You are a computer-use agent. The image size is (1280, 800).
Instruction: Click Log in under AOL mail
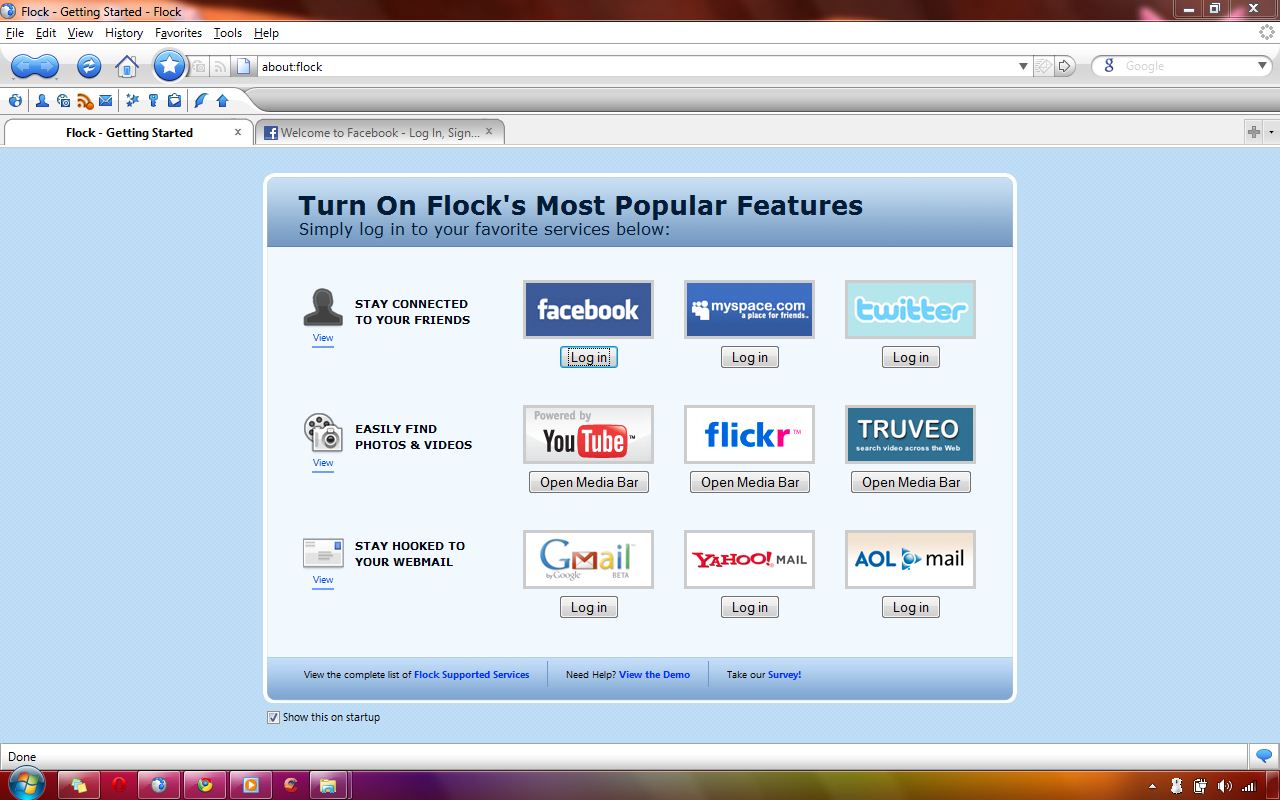tap(911, 607)
